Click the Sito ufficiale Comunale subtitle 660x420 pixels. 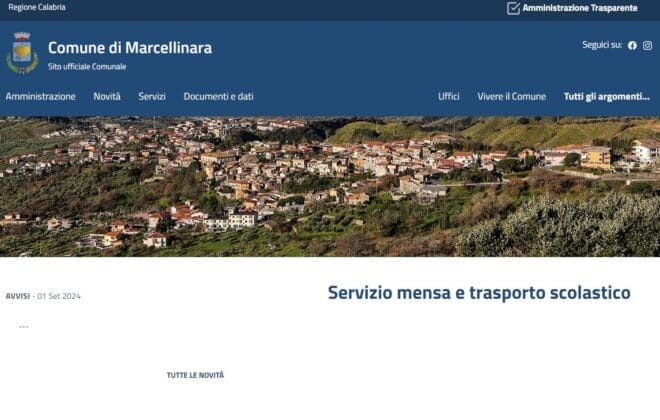(87, 66)
